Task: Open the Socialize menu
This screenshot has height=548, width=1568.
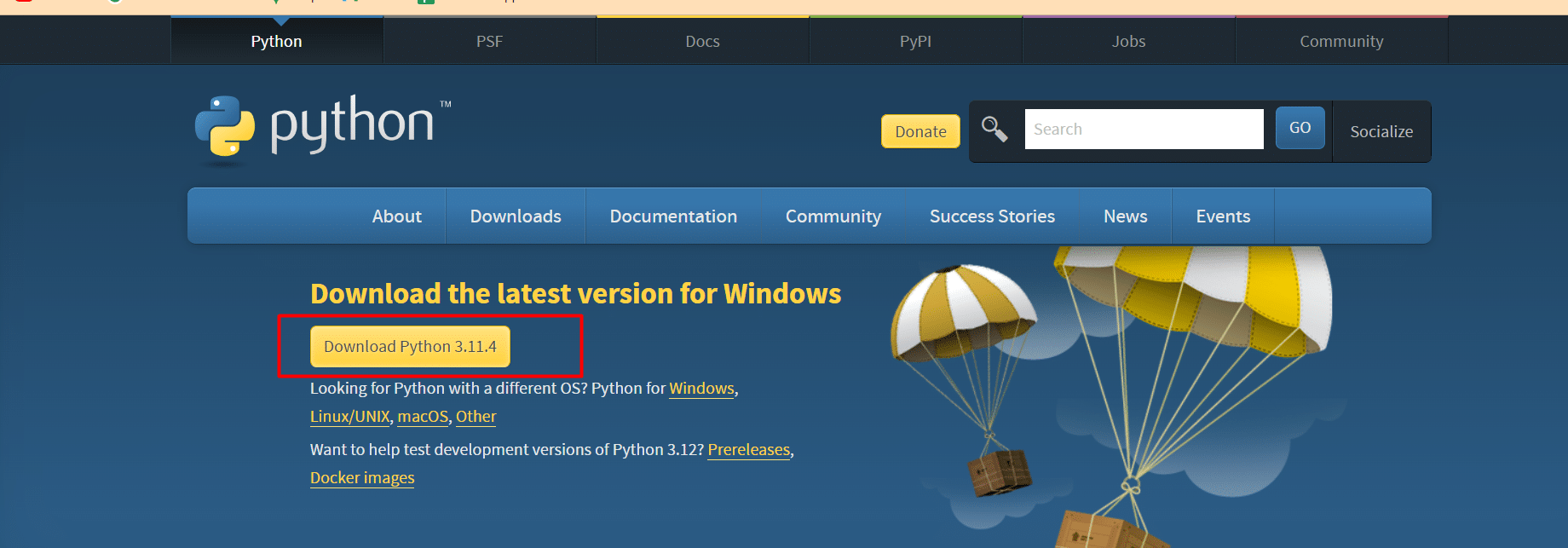Action: pos(1381,131)
